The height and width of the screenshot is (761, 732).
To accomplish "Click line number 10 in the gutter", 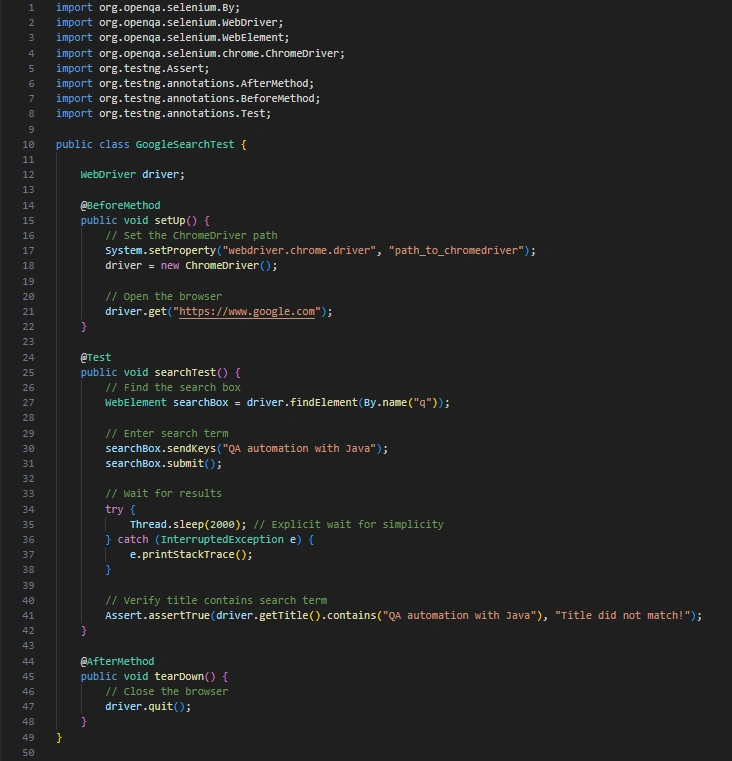I will (28, 145).
